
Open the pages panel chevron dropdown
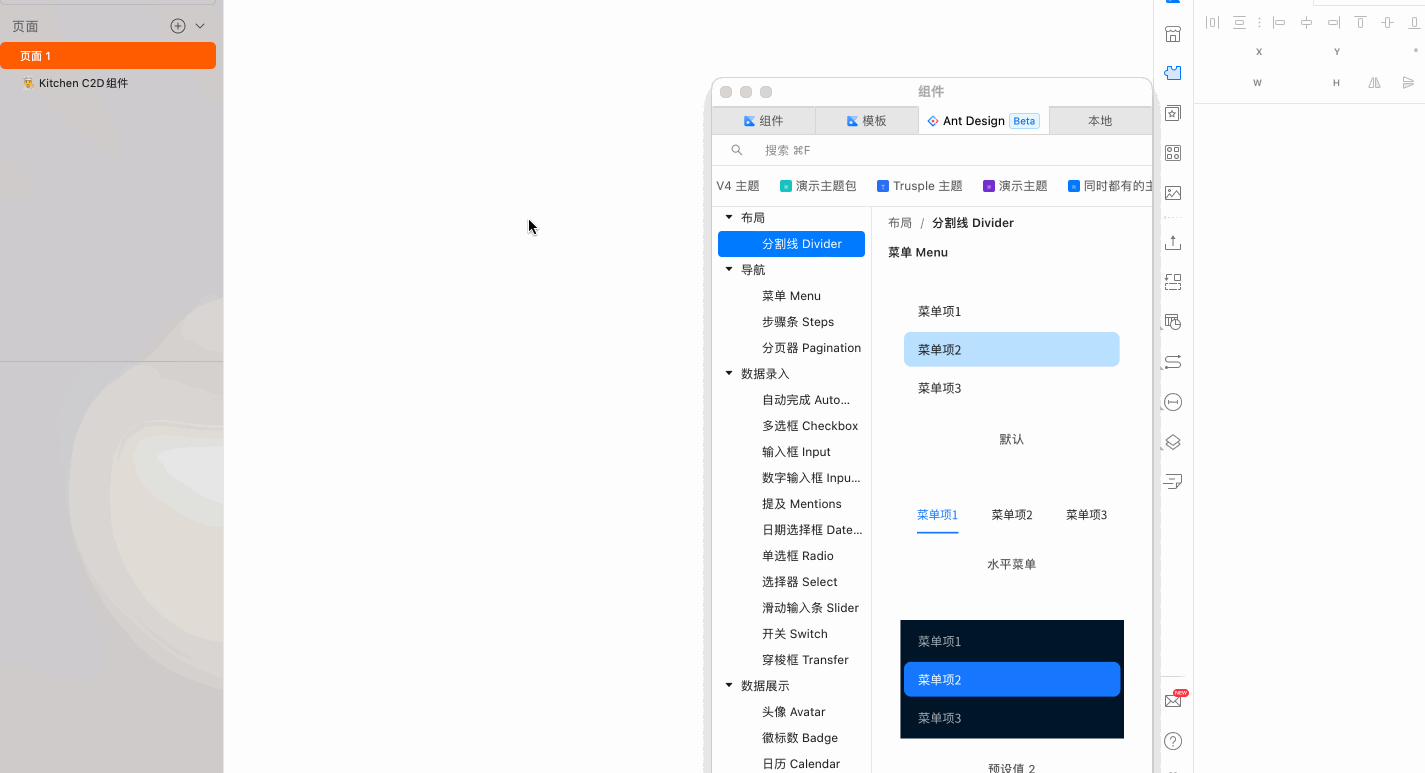point(201,25)
